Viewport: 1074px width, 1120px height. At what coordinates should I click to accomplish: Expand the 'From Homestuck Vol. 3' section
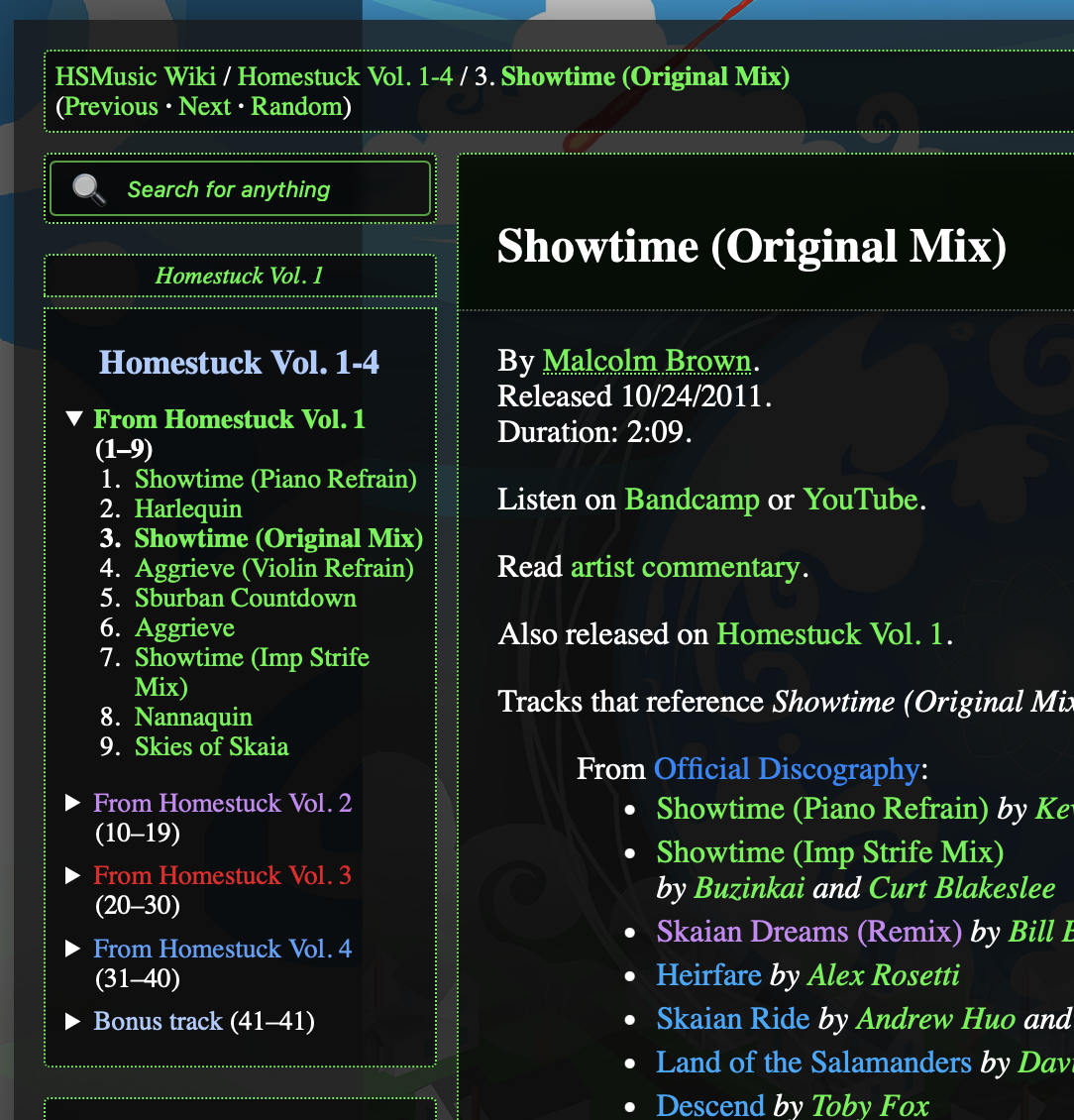point(72,876)
